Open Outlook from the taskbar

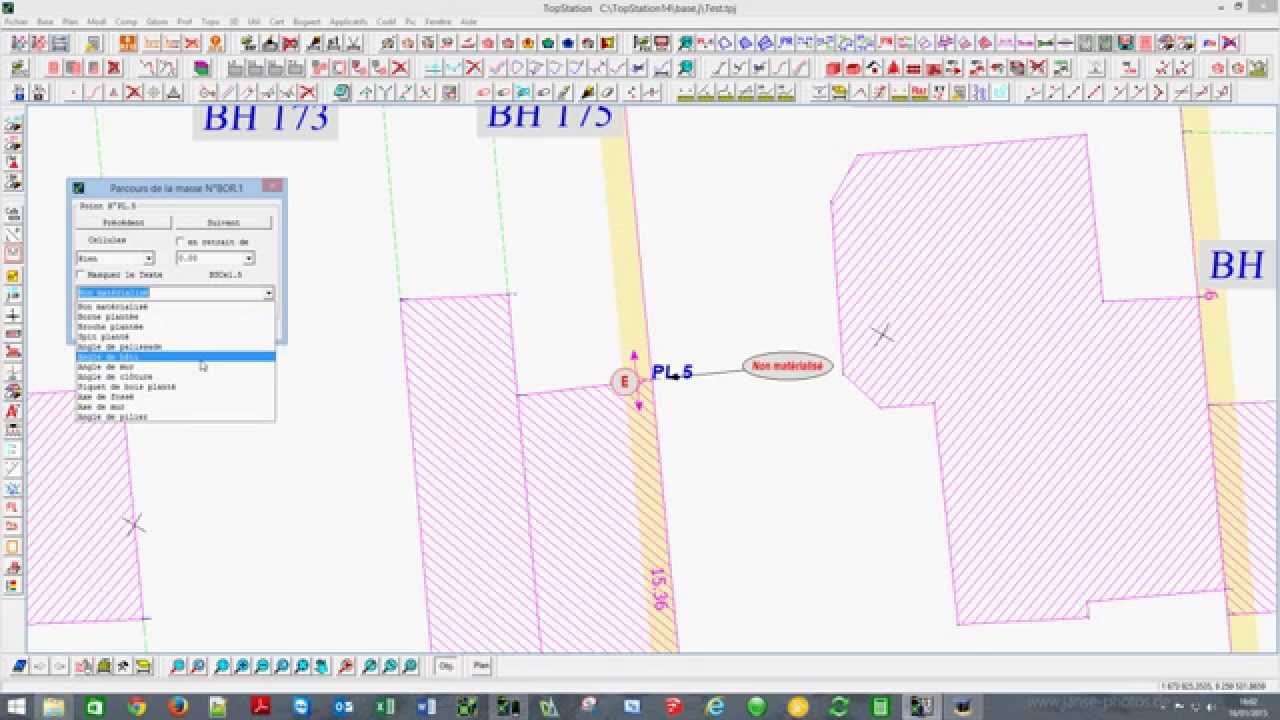(x=343, y=707)
